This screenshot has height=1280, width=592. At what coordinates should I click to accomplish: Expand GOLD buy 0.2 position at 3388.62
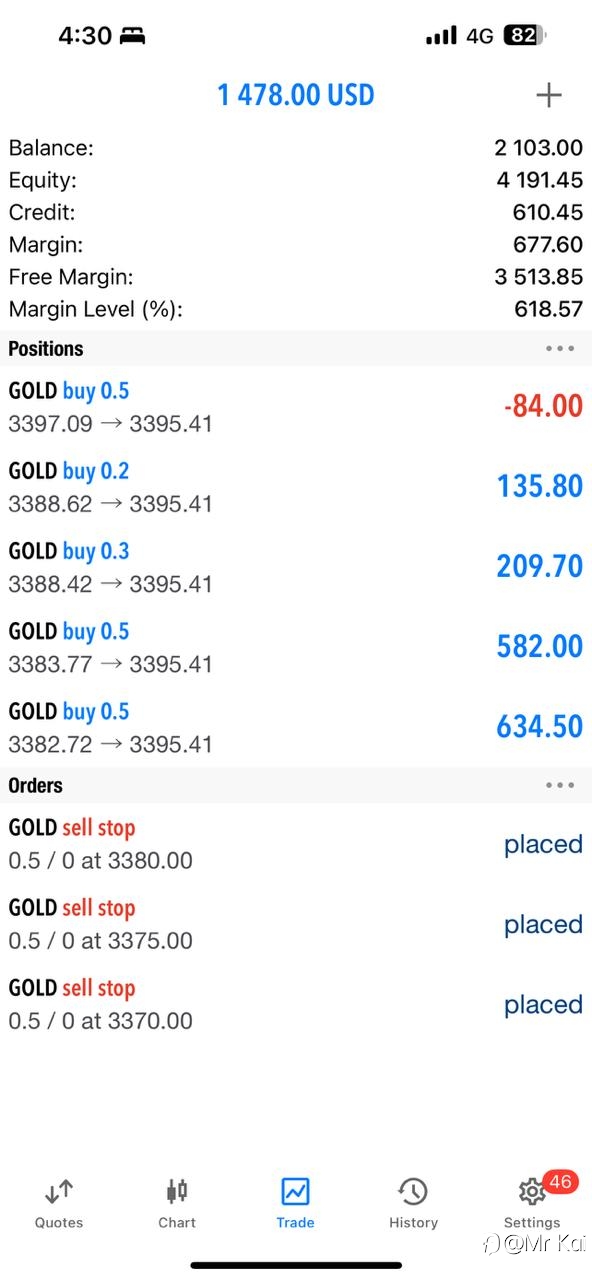296,486
